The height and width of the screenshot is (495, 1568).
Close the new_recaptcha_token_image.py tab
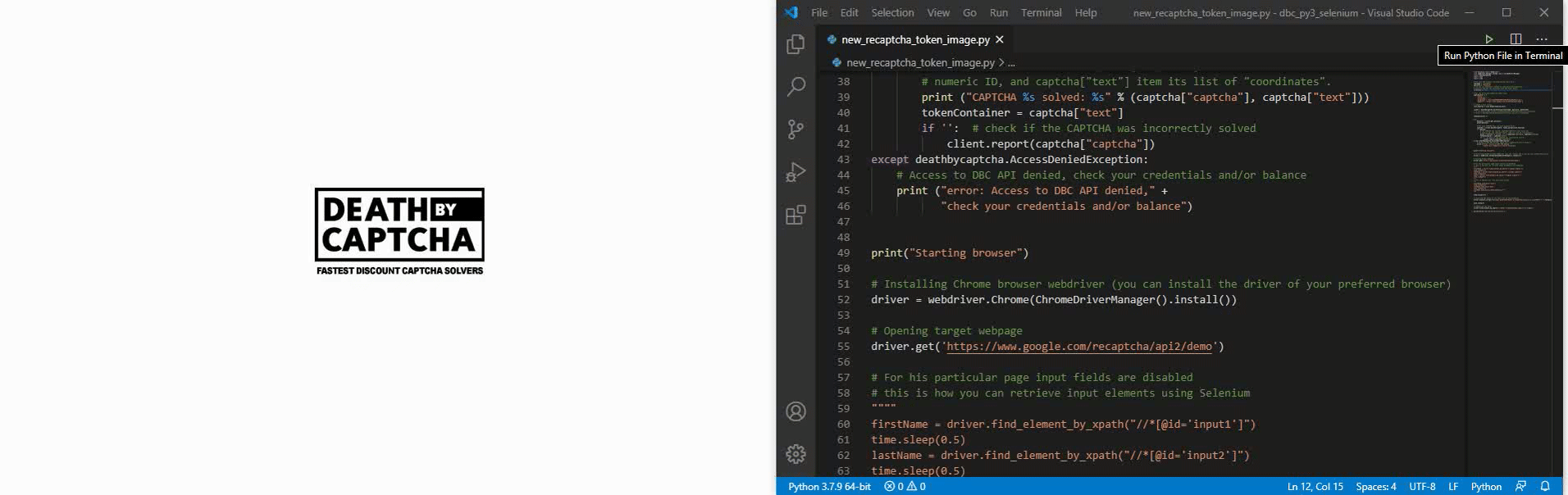[x=999, y=39]
